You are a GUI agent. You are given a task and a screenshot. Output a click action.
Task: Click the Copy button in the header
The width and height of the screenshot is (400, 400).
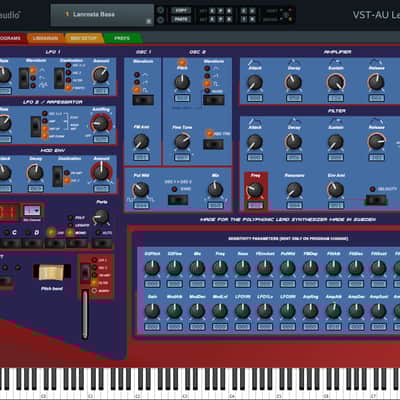click(181, 10)
